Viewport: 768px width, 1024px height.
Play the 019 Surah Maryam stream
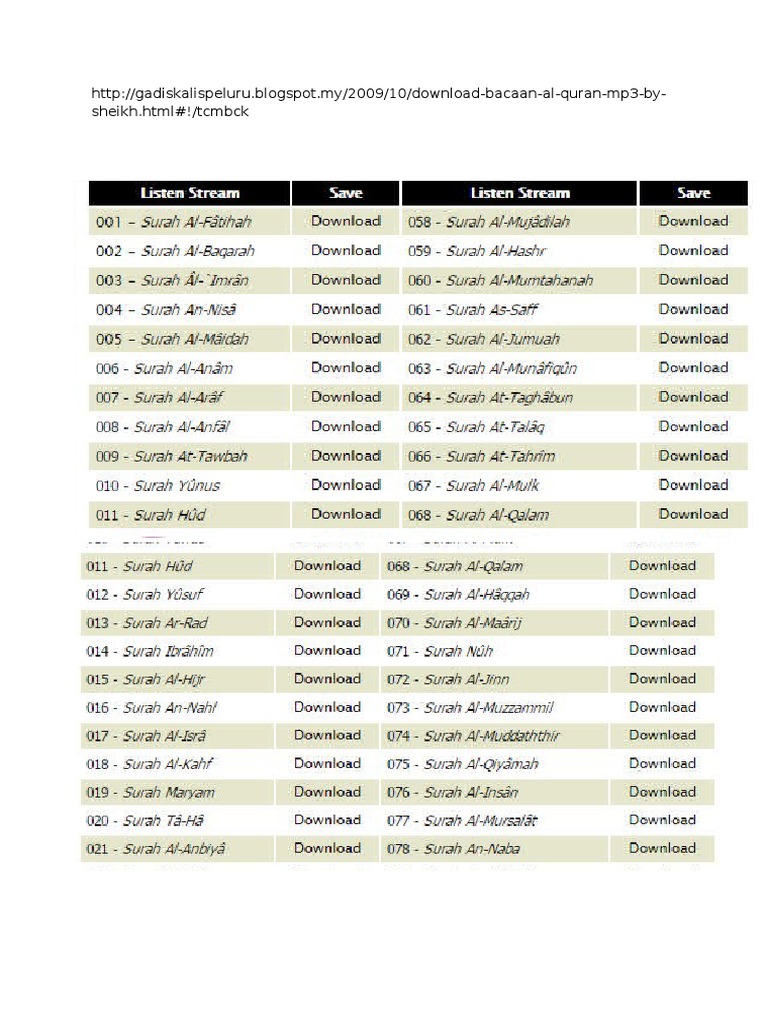[x=150, y=792]
